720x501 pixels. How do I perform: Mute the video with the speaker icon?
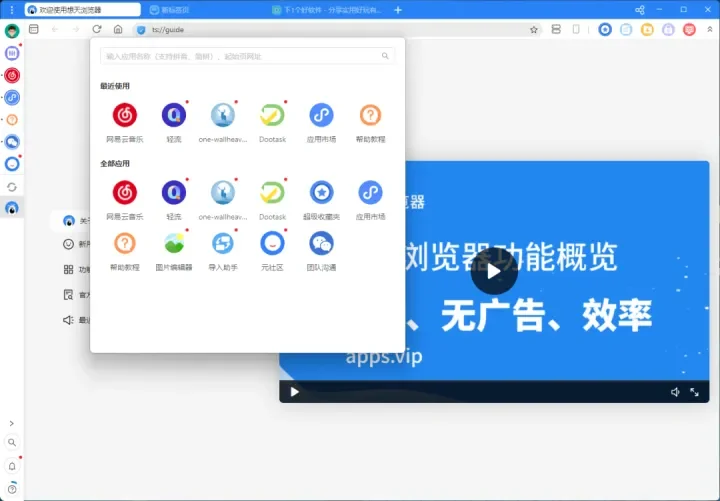click(x=675, y=392)
